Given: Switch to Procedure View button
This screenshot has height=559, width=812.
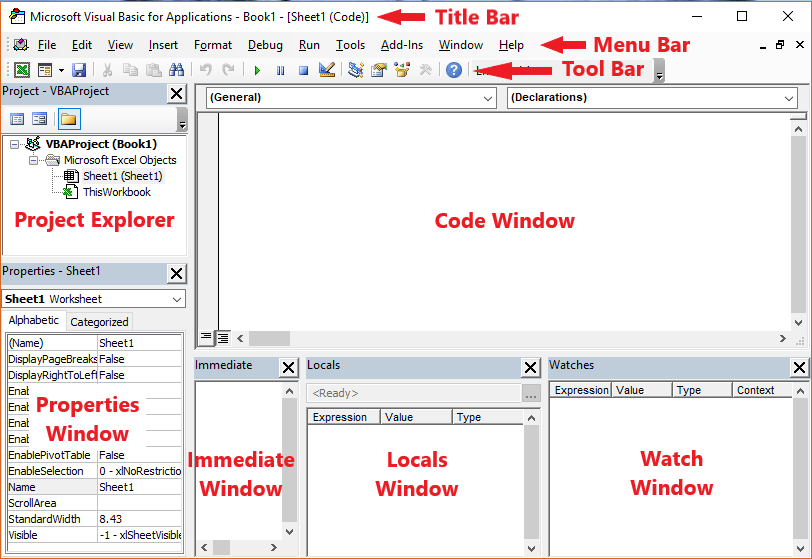Looking at the screenshot, I should click(206, 338).
